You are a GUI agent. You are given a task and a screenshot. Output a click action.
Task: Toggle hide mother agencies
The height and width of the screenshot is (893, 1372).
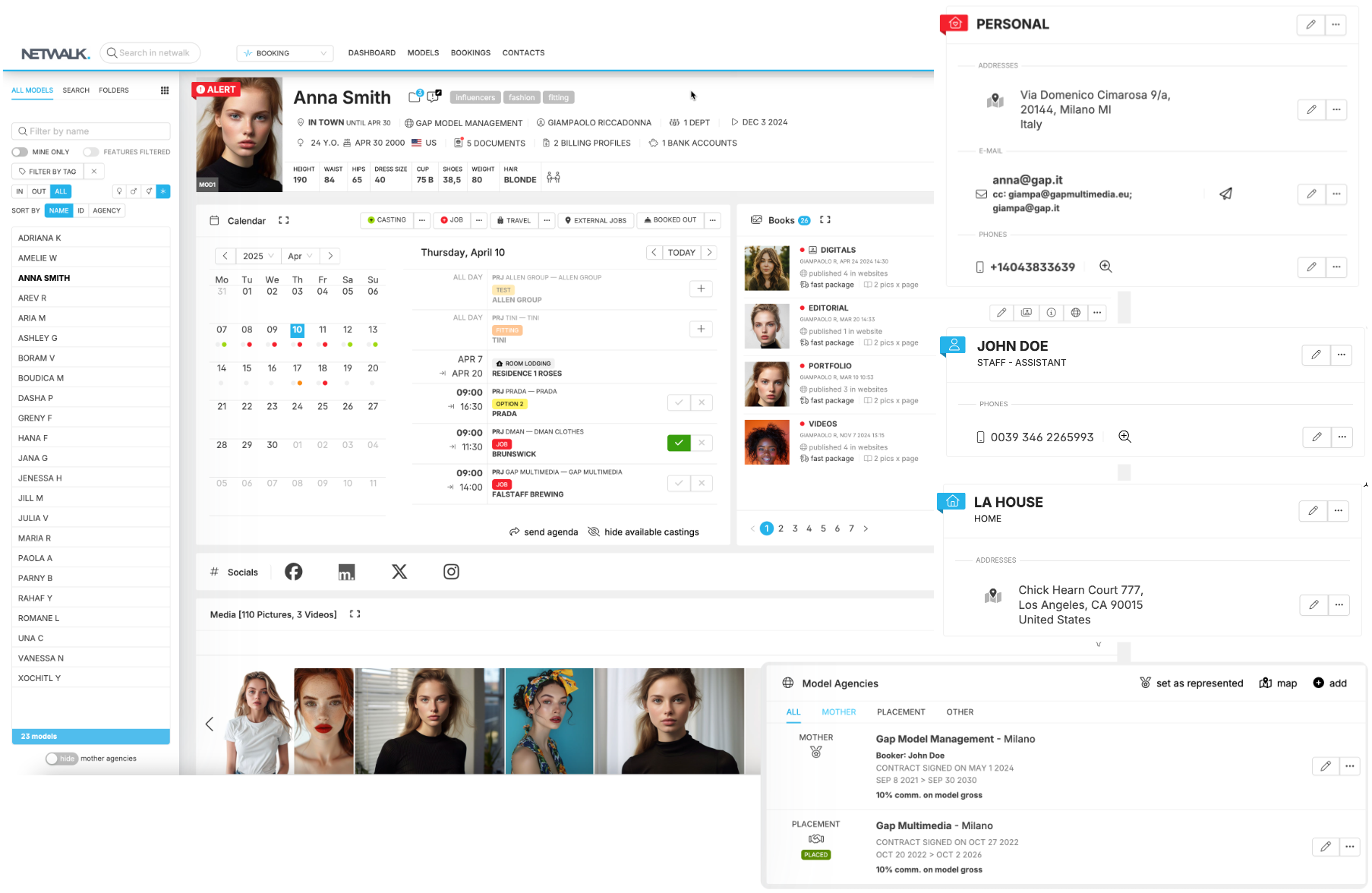[x=62, y=758]
